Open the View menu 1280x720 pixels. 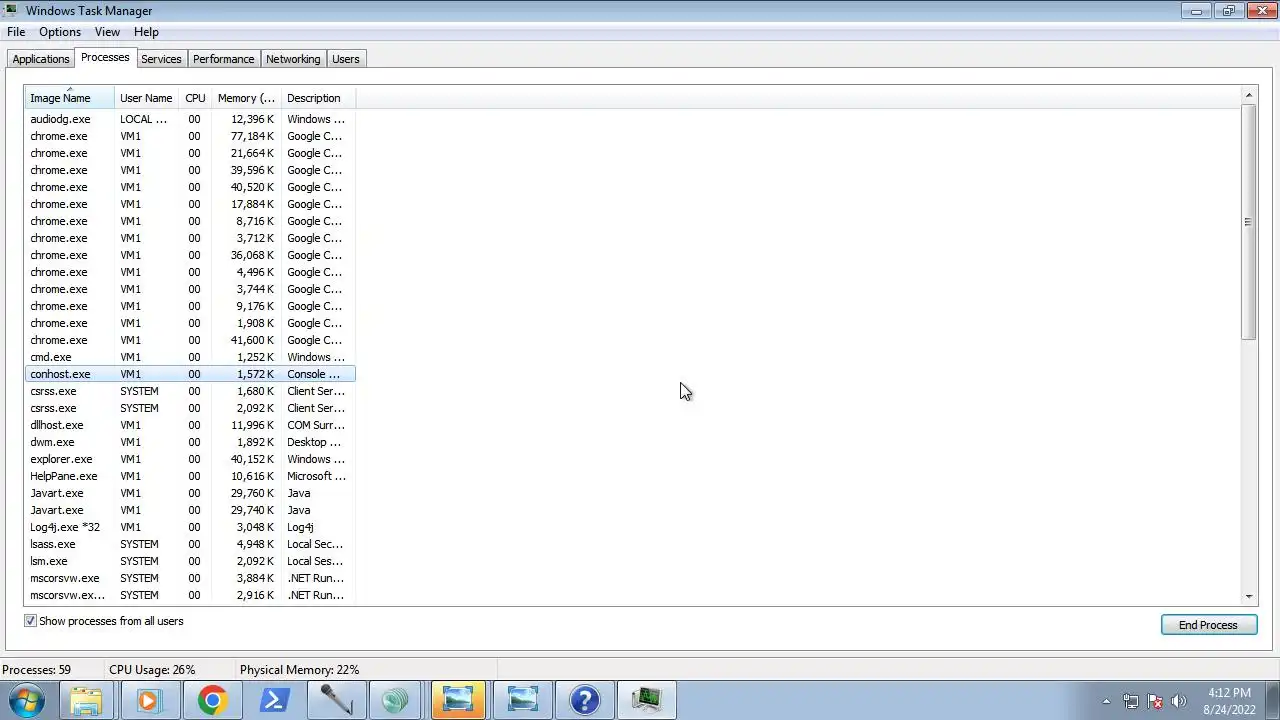click(x=107, y=32)
